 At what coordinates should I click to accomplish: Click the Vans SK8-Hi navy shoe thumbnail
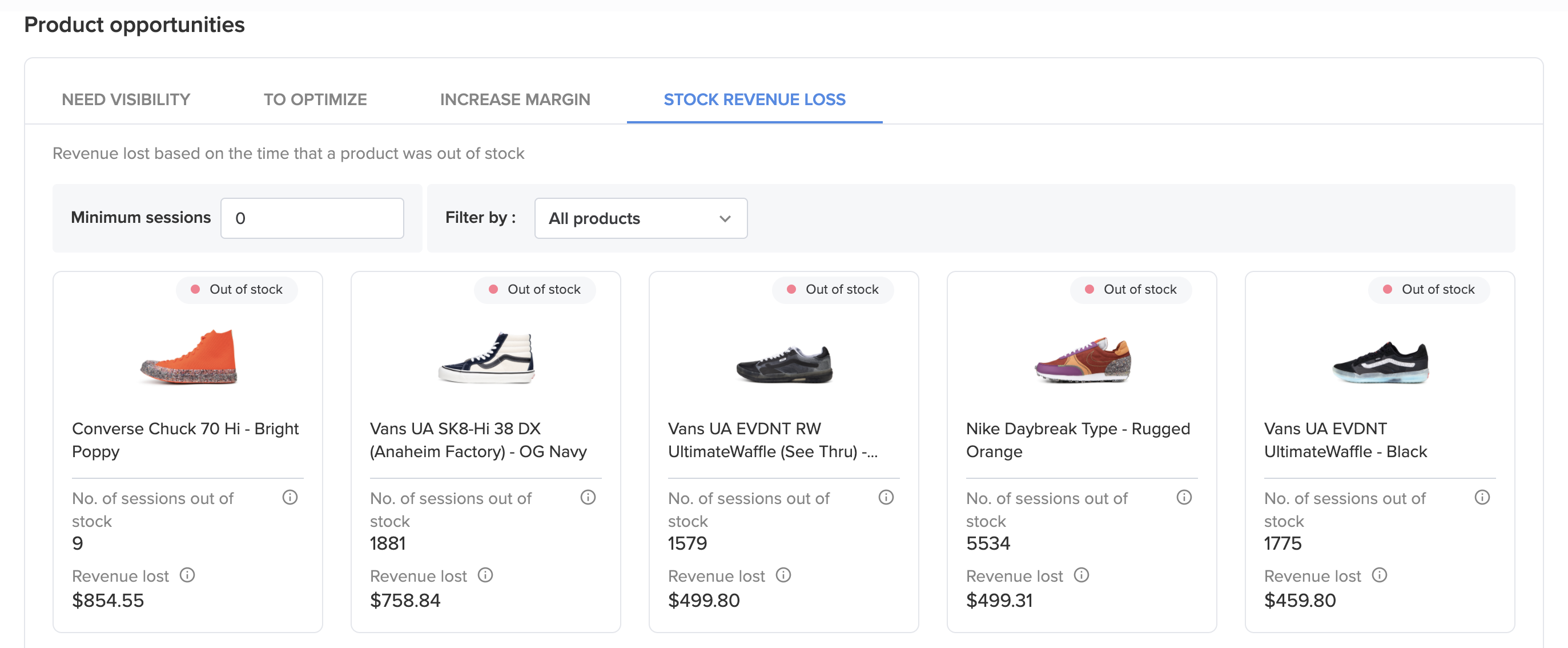pos(487,358)
